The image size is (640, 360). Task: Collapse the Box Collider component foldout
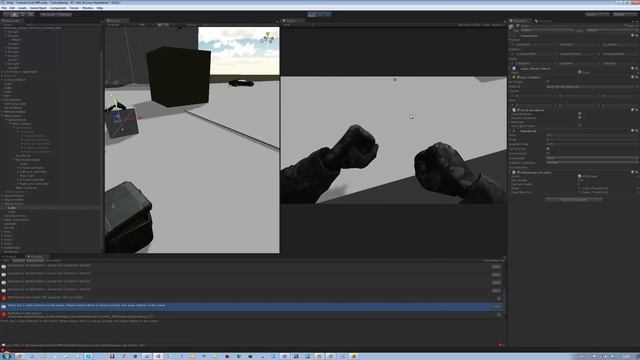[x=511, y=77]
